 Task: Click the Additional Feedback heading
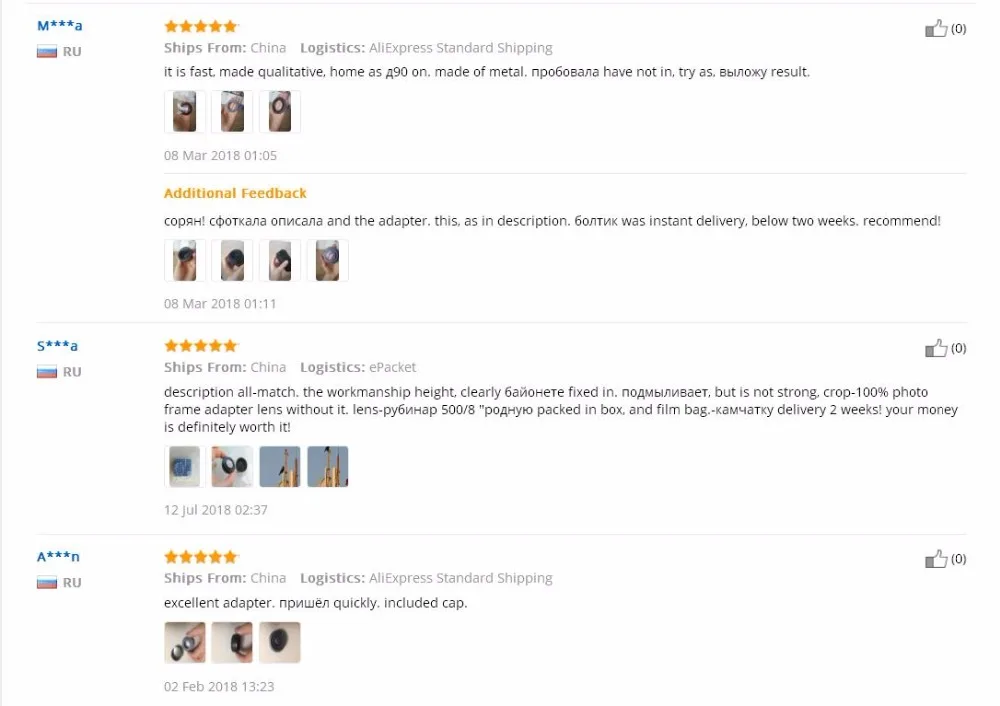click(x=235, y=193)
